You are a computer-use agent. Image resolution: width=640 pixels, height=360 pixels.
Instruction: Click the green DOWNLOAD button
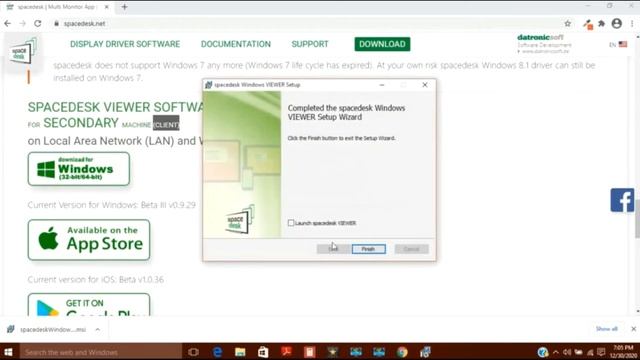point(382,44)
